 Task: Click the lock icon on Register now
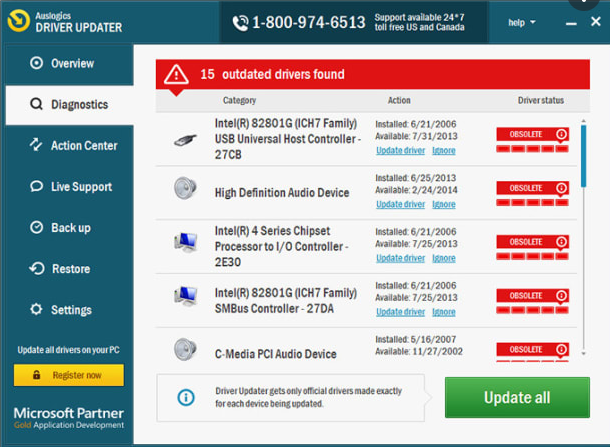pos(36,375)
